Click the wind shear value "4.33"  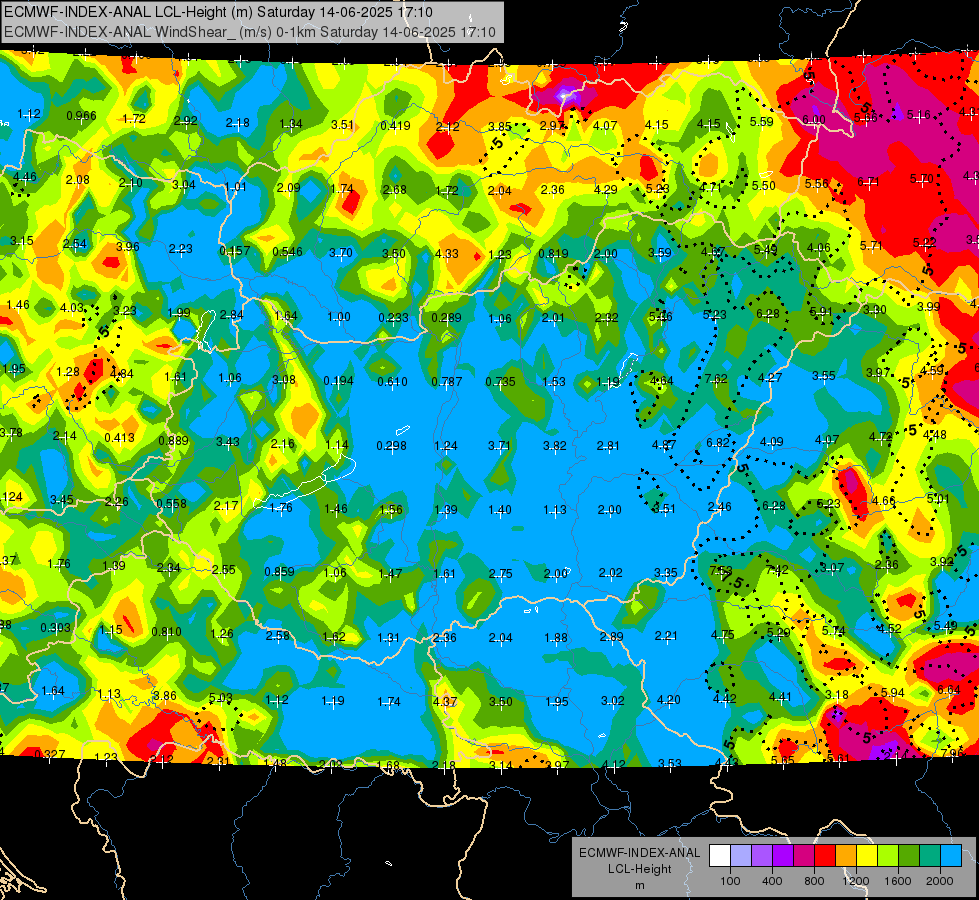point(447,254)
